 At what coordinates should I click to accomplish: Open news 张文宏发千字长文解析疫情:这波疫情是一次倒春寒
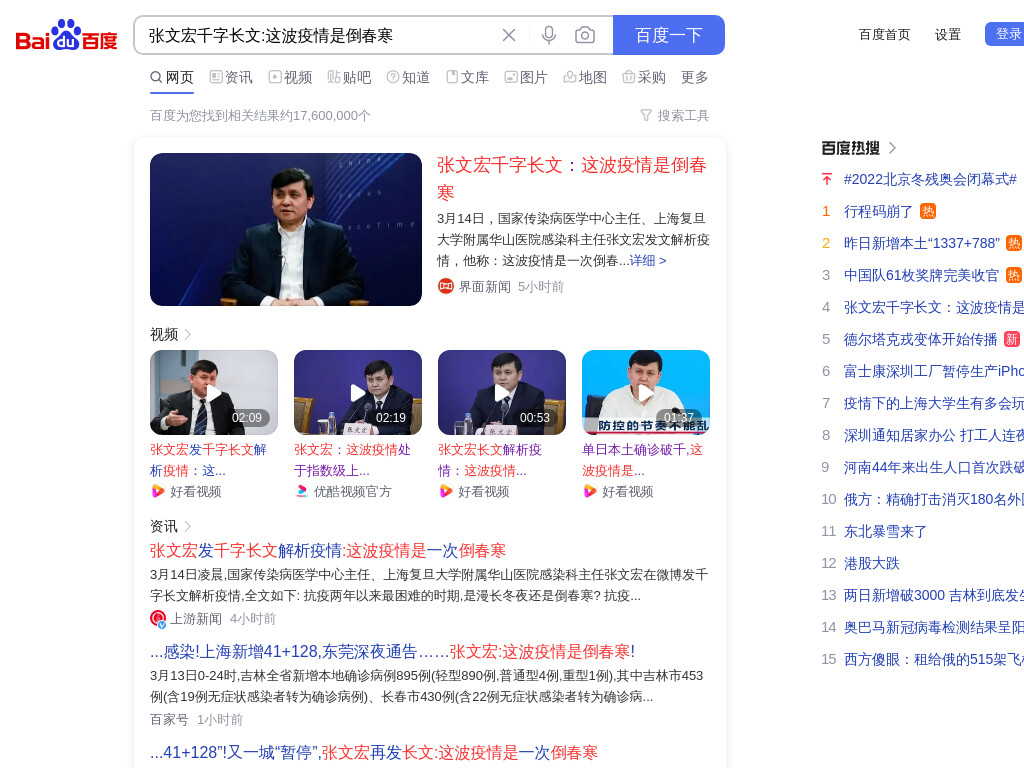click(x=328, y=551)
